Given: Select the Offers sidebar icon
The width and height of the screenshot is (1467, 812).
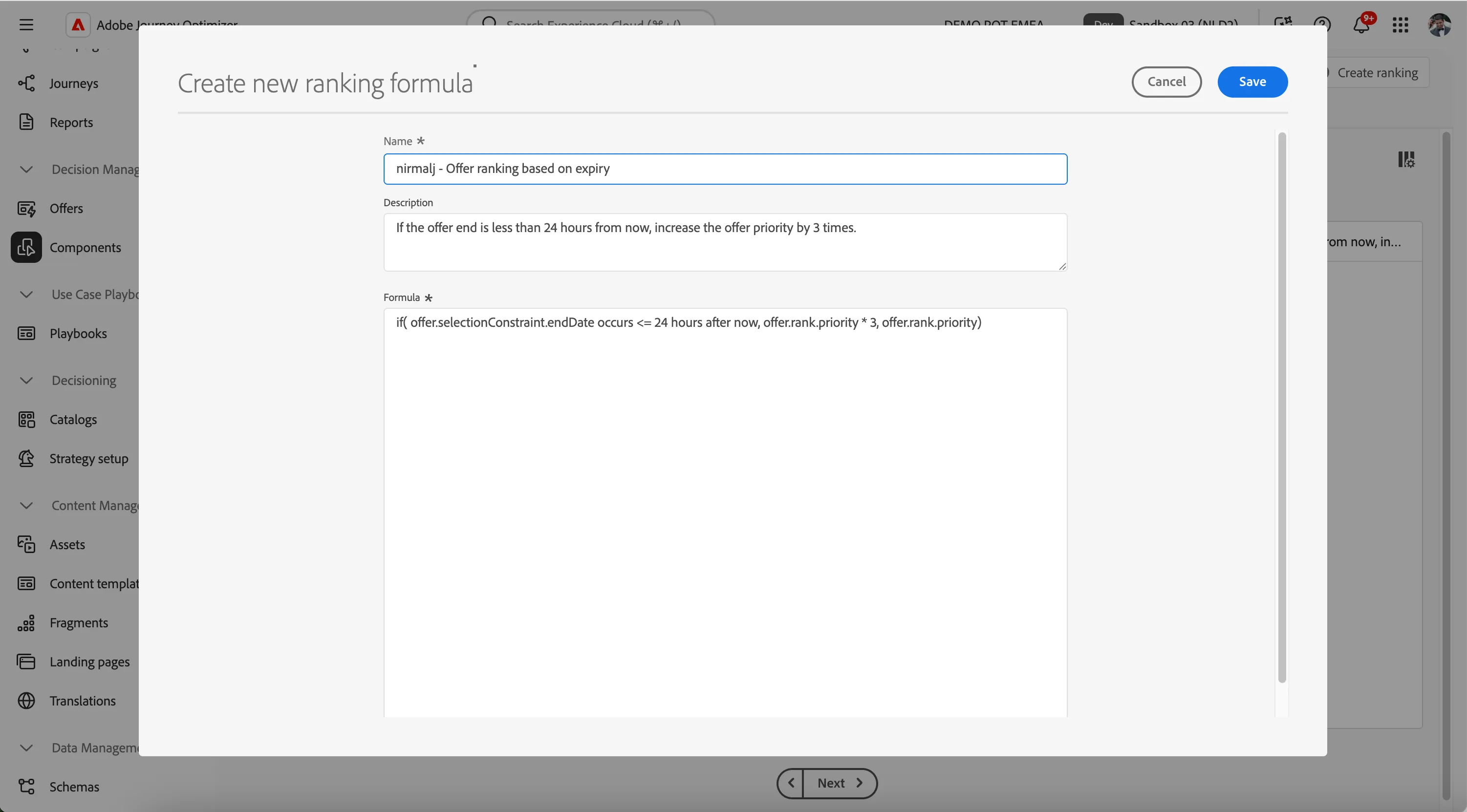Looking at the screenshot, I should click(x=26, y=209).
